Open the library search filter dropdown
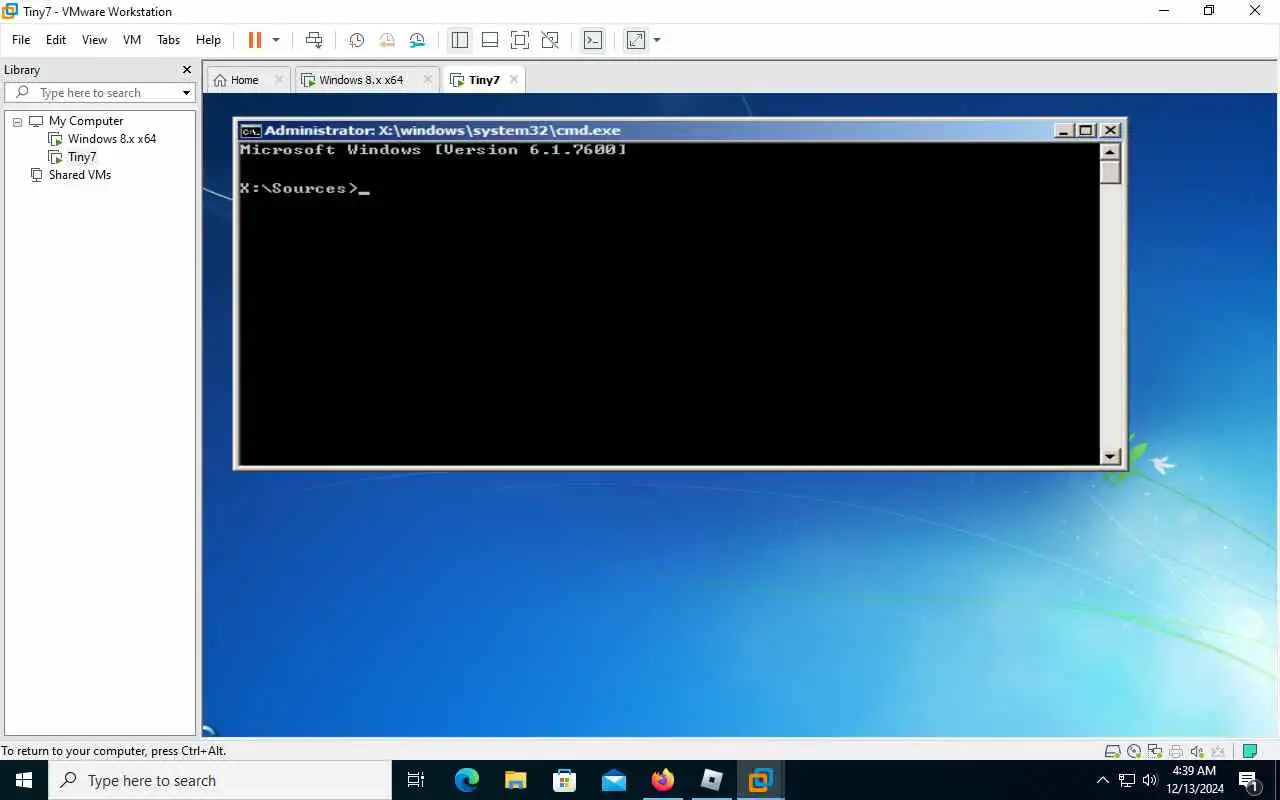The image size is (1280, 800). click(186, 93)
